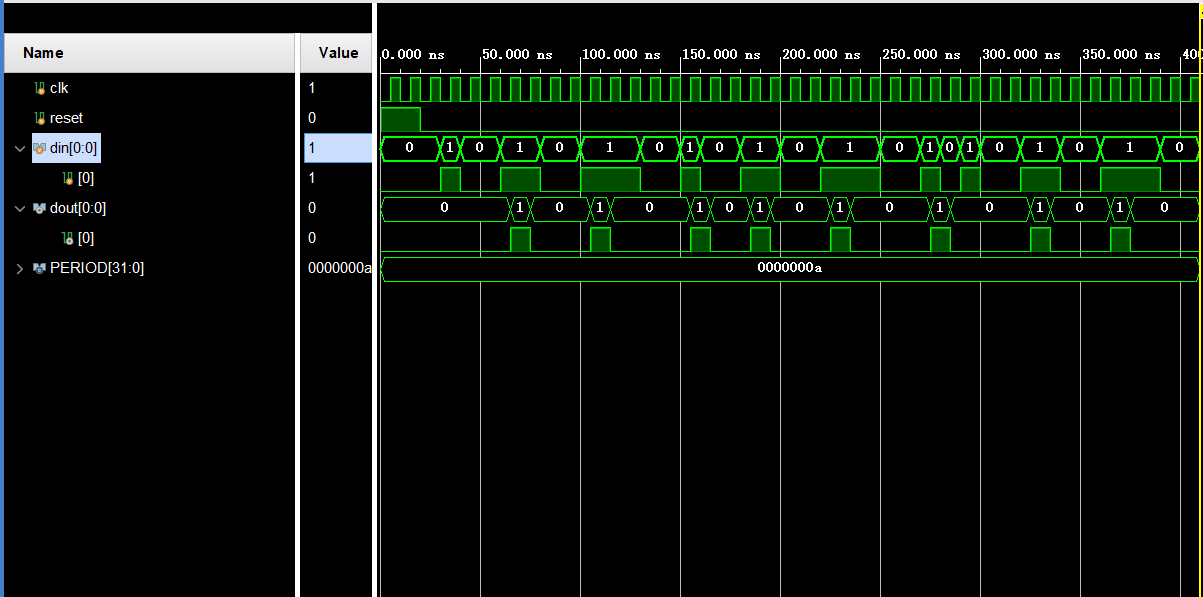Click the din[0:0] bus icon
Viewport: 1203px width, 597px height.
click(x=40, y=148)
